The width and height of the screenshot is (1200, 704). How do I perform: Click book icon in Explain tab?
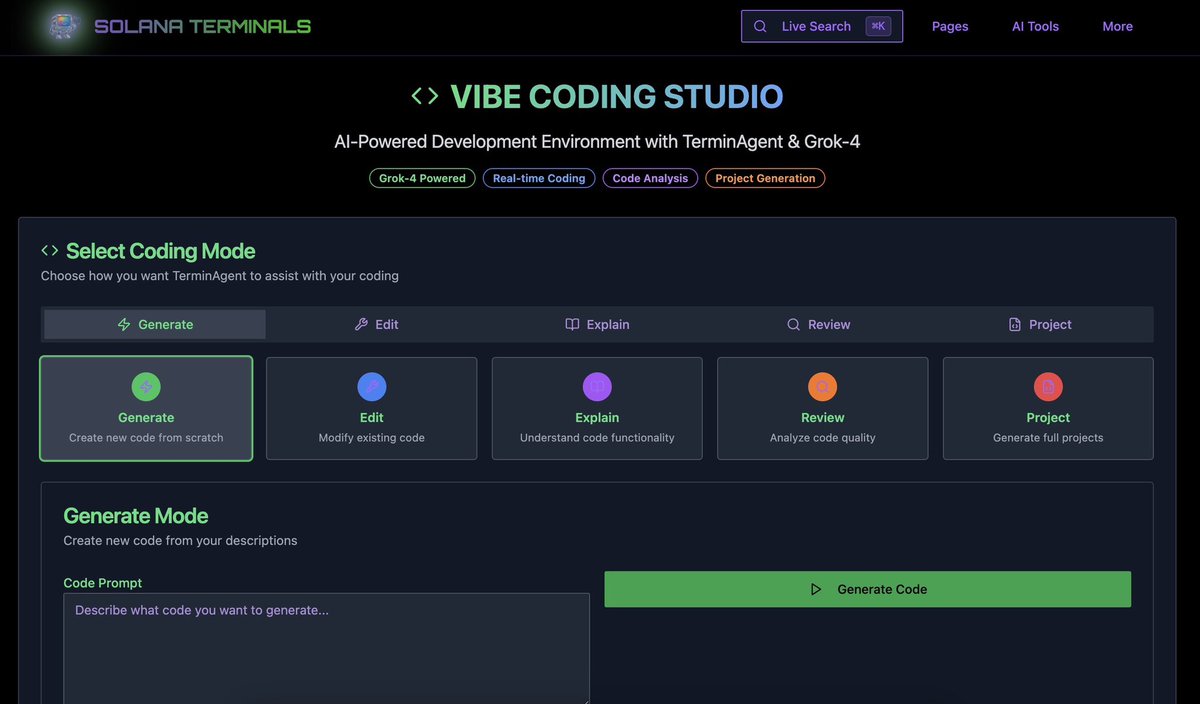click(x=572, y=324)
